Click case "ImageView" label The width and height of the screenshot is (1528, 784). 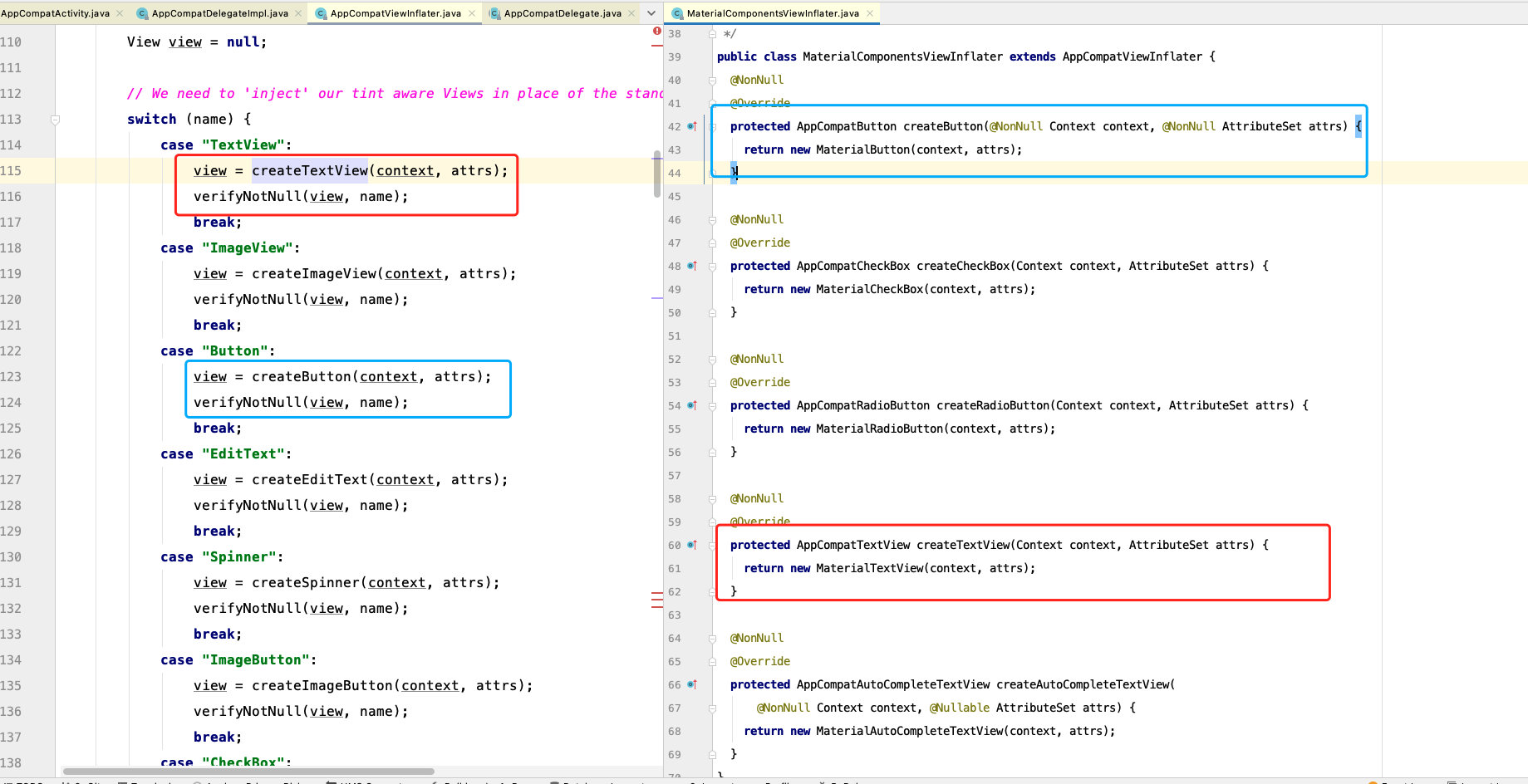[229, 247]
